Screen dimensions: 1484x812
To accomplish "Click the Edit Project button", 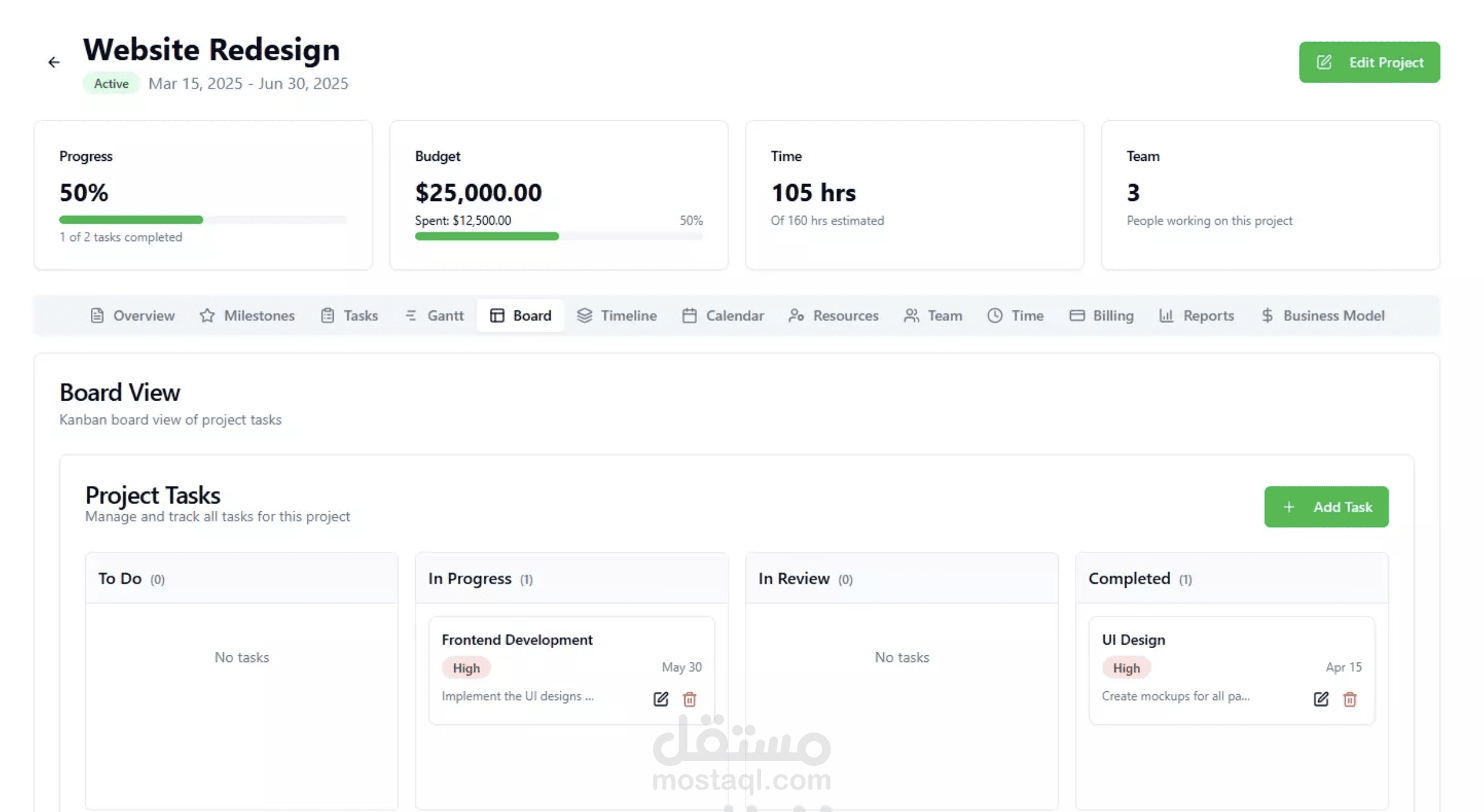I will [1369, 62].
